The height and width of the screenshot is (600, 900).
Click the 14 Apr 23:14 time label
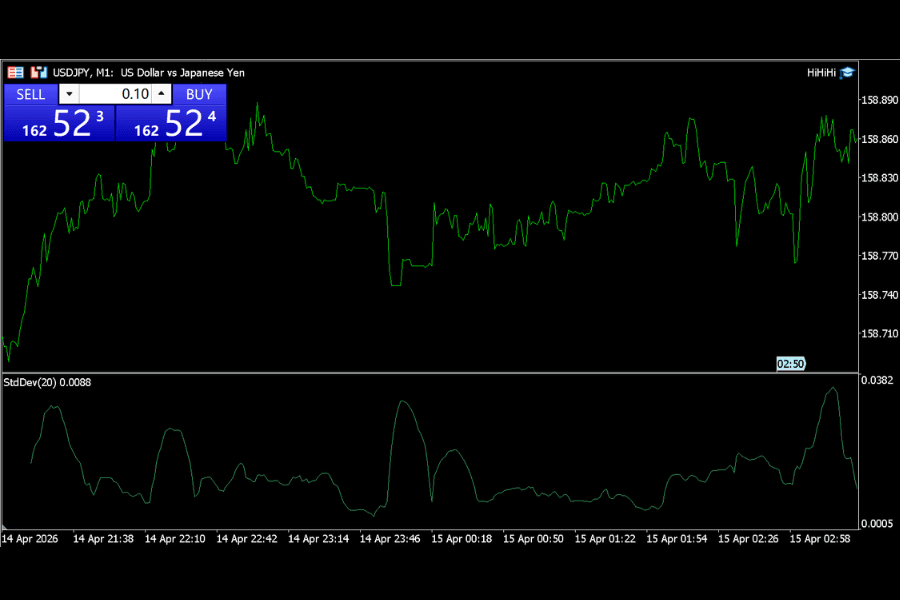319,539
